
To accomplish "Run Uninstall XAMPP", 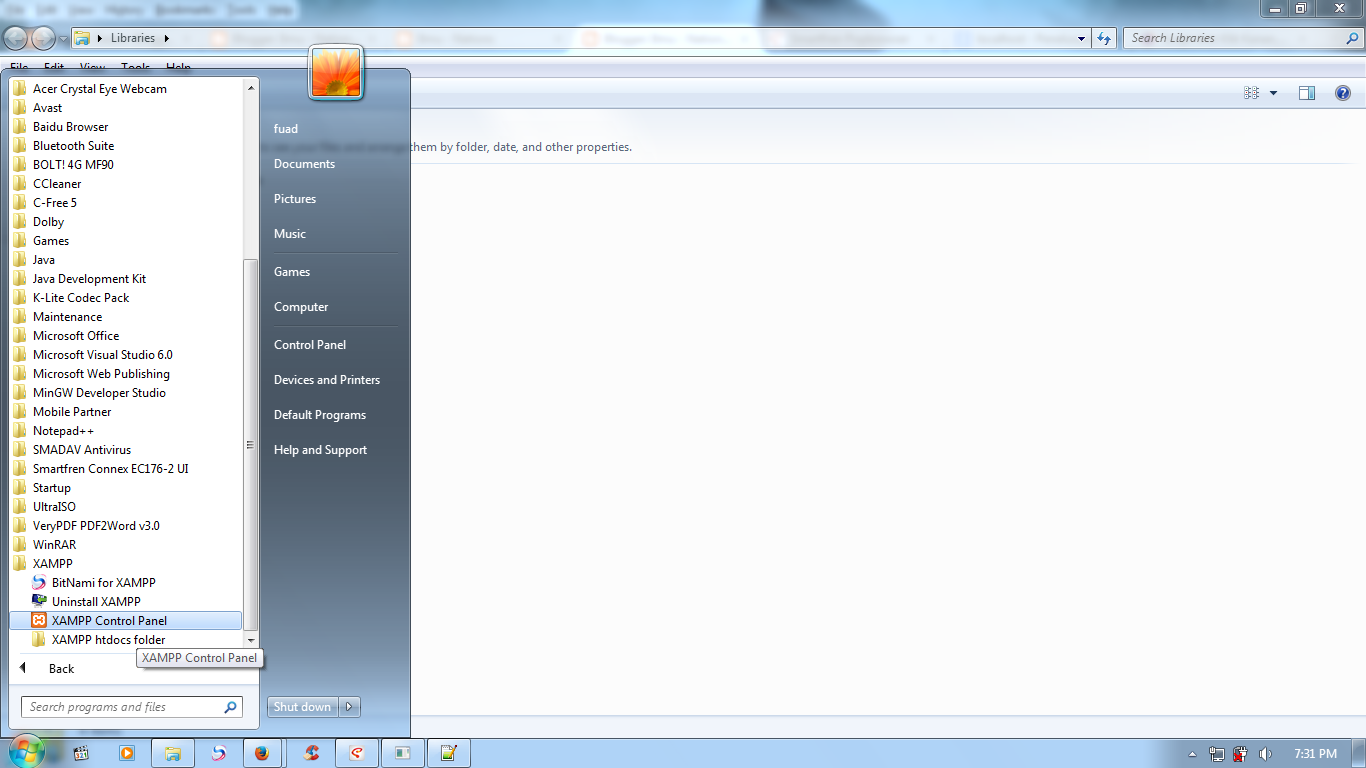I will coord(97,601).
